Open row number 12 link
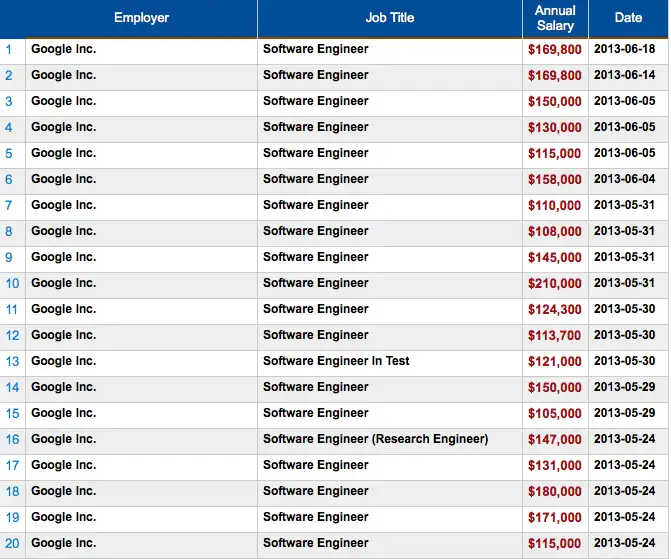The width and height of the screenshot is (671, 559). [12, 336]
